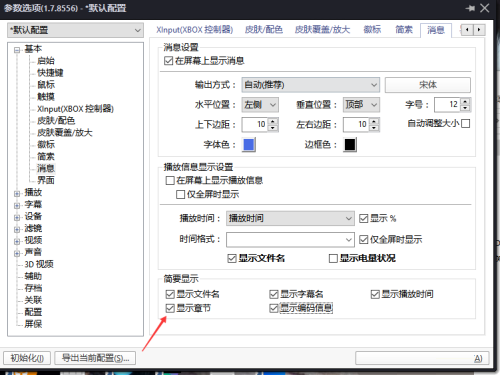This screenshot has height=375, width=500.
Task: Open the 时间格式 dropdown
Action: (x=290, y=240)
